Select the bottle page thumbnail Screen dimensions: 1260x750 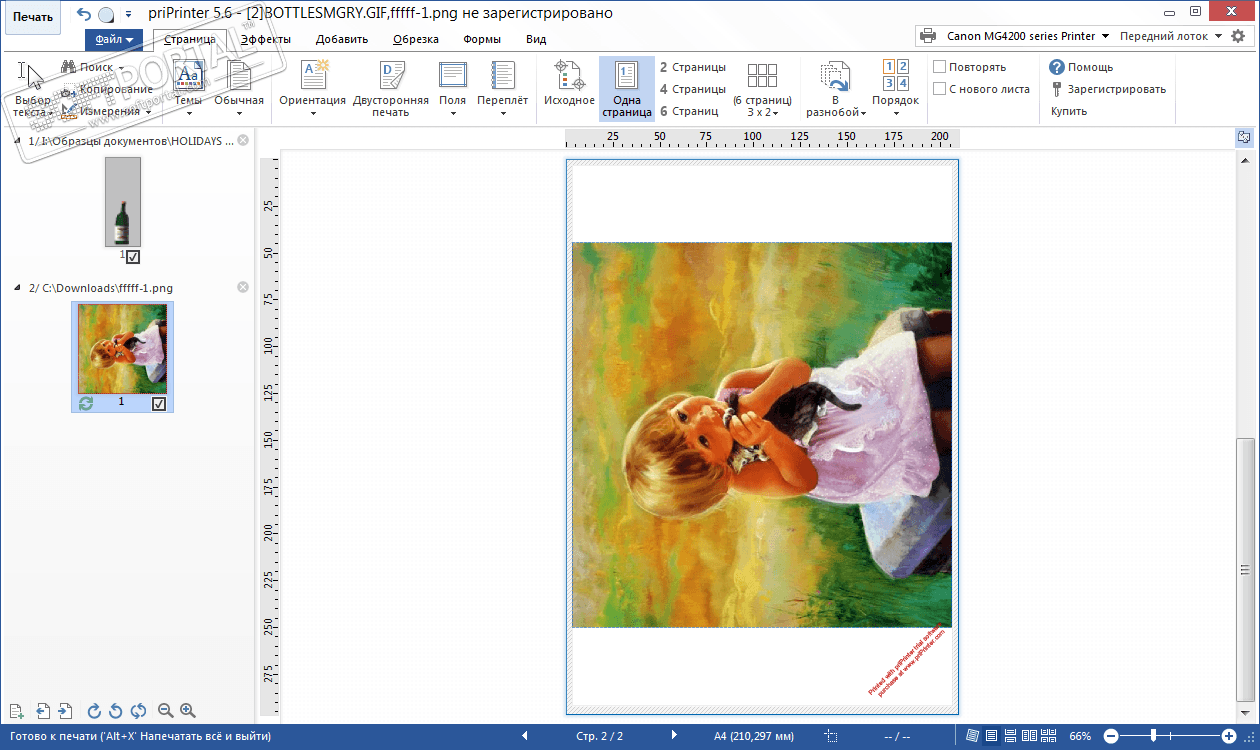tap(123, 202)
